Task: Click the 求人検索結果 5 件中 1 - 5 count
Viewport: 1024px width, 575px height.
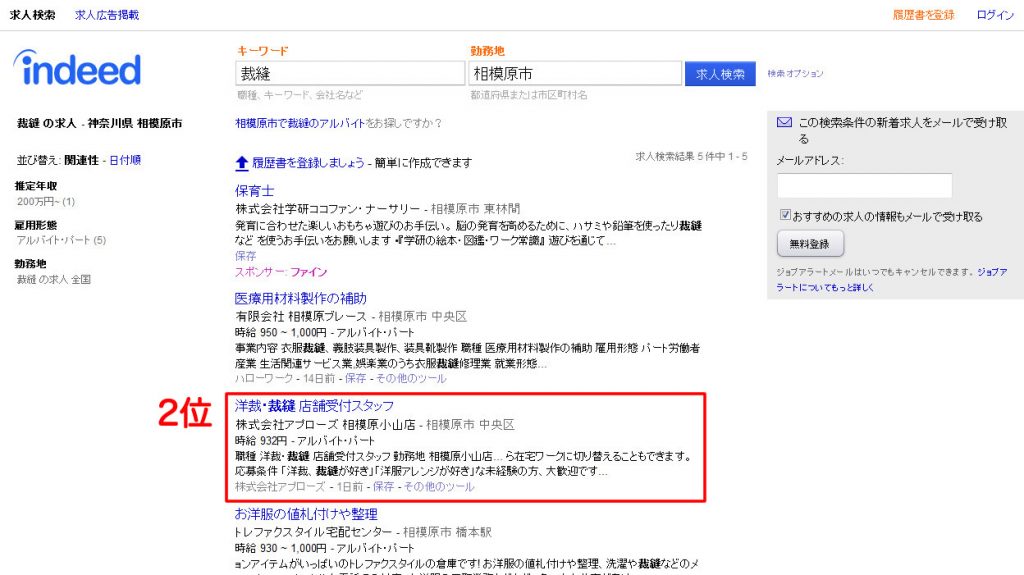Action: [692, 157]
